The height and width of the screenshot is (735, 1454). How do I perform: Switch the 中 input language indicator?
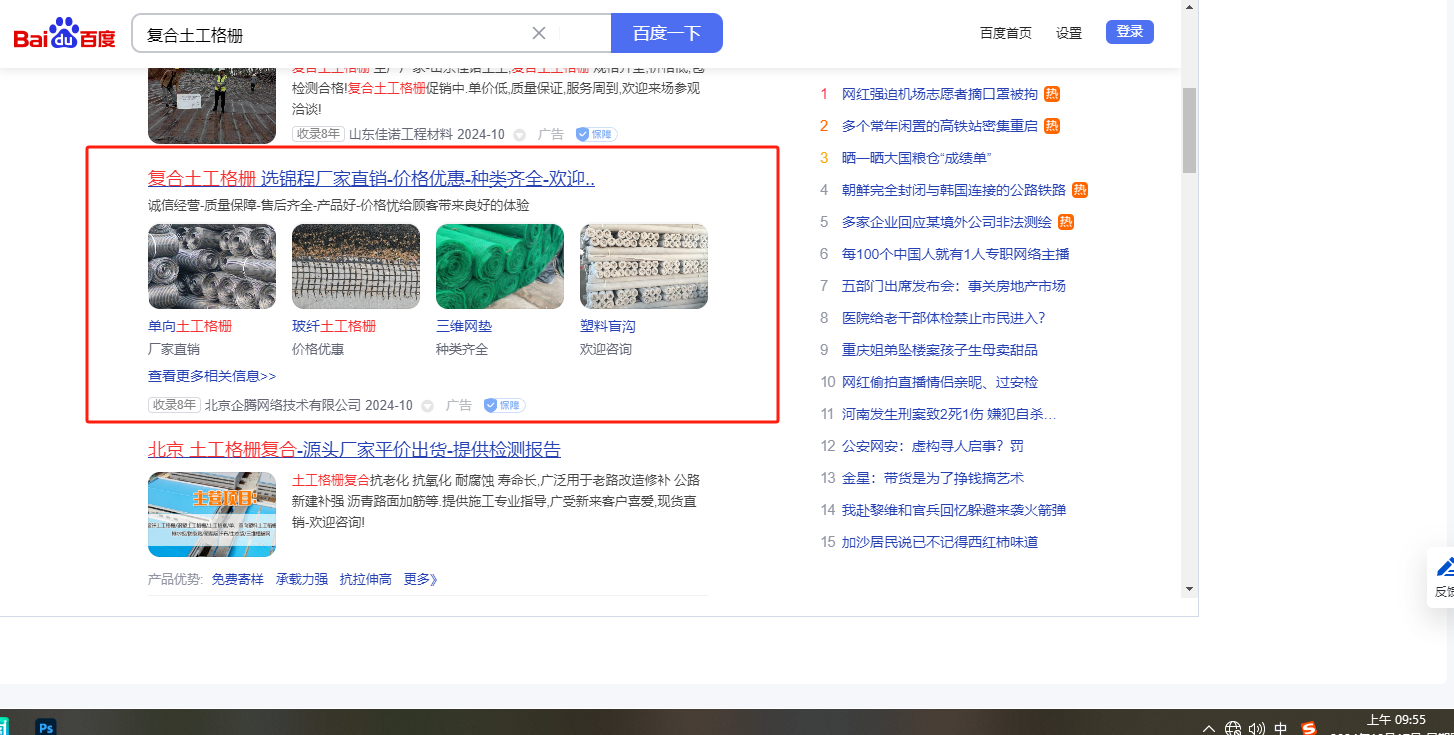[1281, 728]
